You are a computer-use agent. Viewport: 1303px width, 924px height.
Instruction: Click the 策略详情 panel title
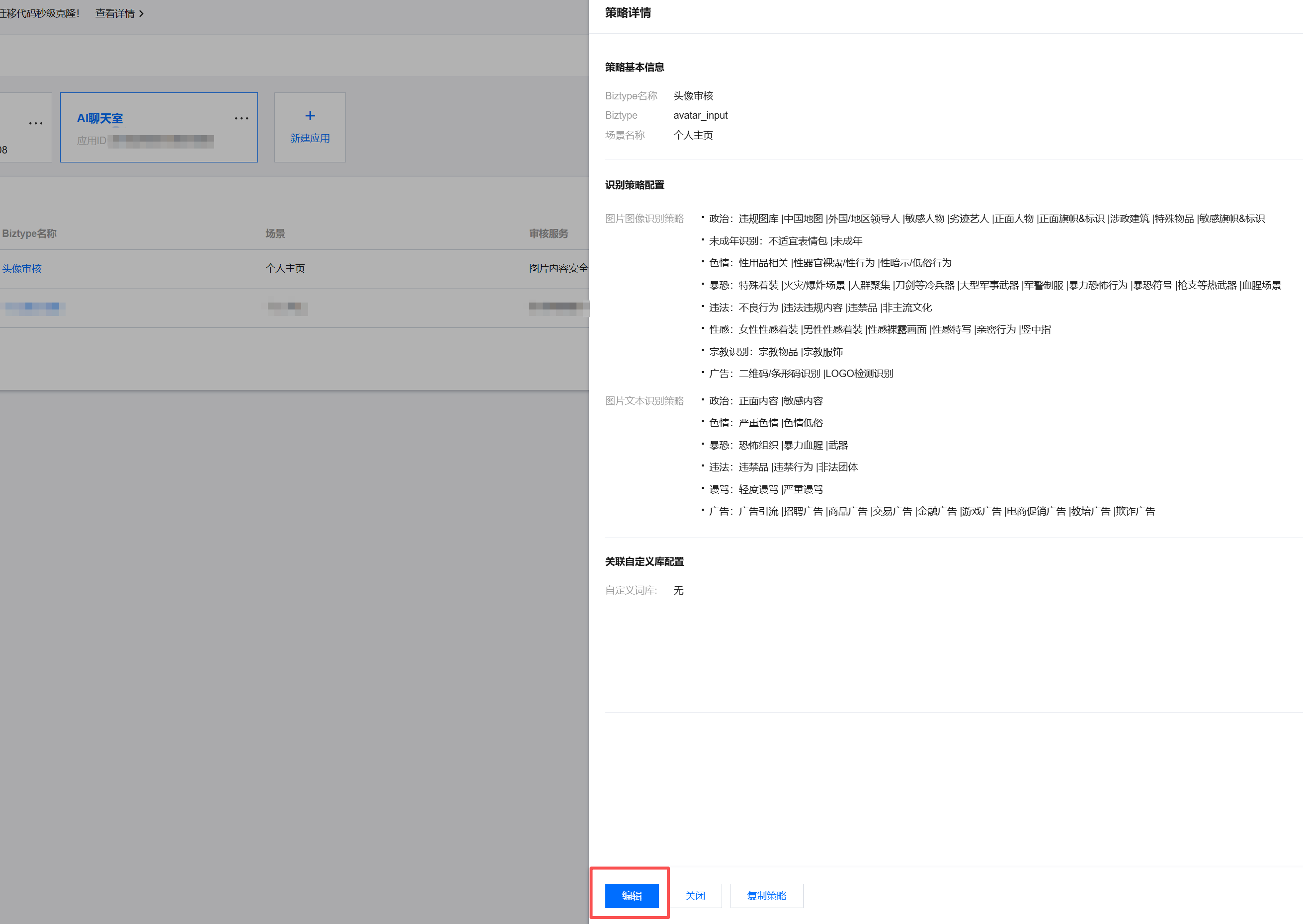tap(628, 12)
